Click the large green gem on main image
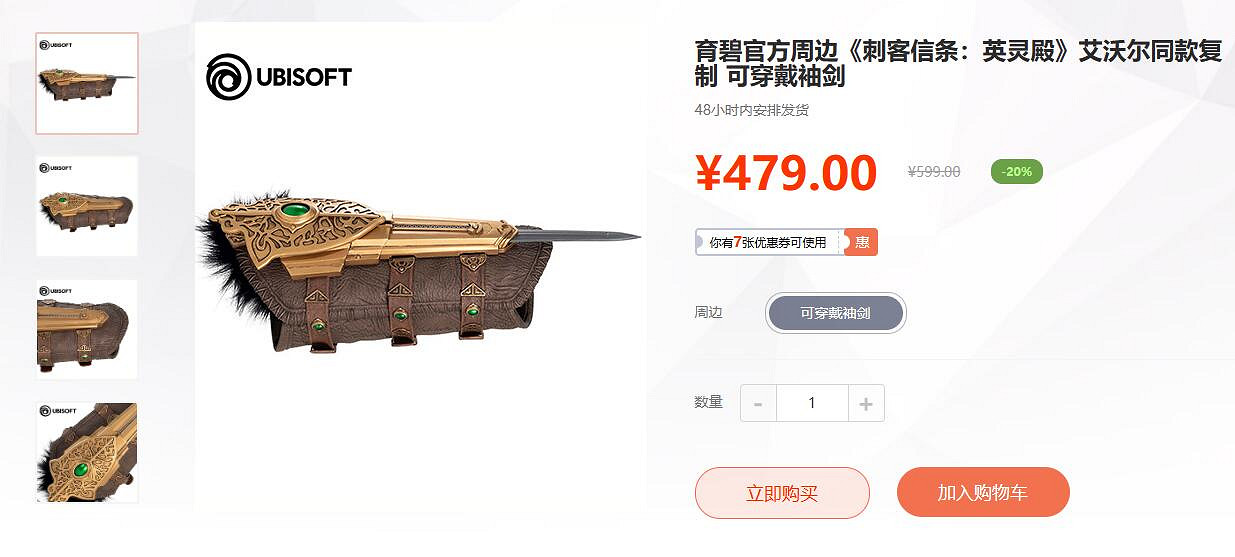Image resolution: width=1235 pixels, height=557 pixels. coord(294,210)
